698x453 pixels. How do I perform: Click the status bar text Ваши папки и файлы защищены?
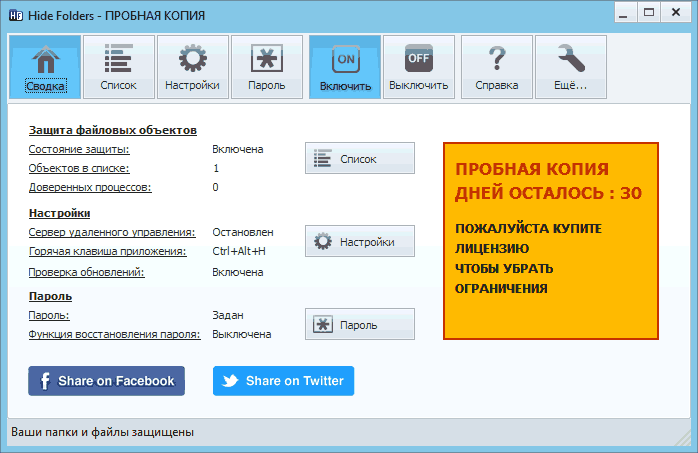(102, 432)
